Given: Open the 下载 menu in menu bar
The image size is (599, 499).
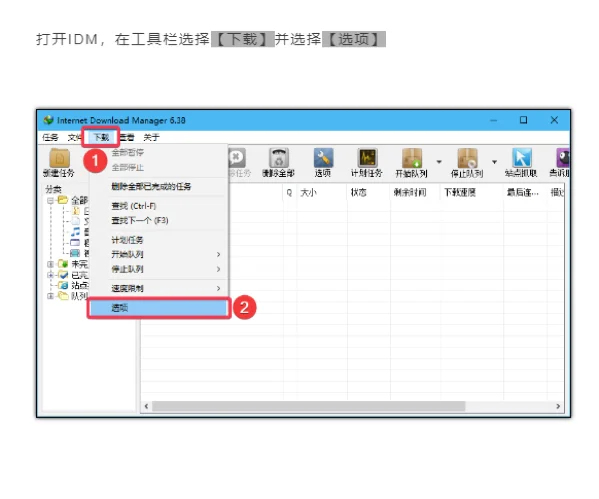Looking at the screenshot, I should click(x=101, y=137).
